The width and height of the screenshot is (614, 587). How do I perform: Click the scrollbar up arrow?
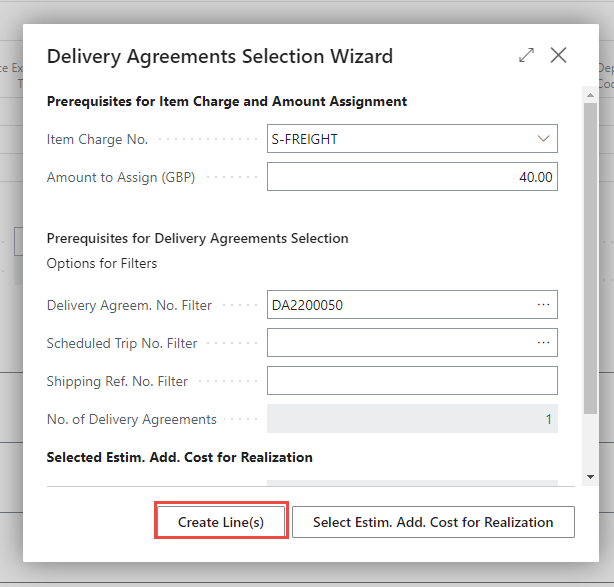[591, 95]
